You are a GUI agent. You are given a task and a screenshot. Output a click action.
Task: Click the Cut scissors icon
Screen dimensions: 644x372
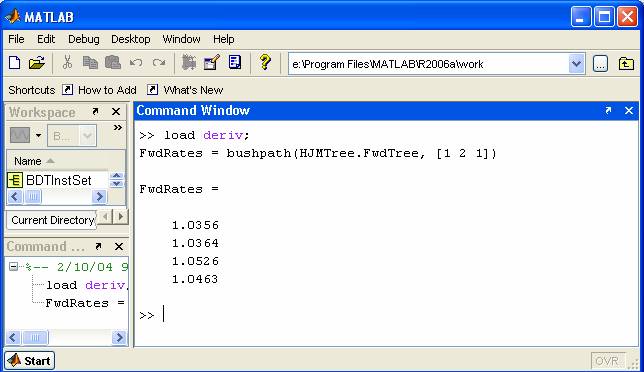[x=67, y=62]
